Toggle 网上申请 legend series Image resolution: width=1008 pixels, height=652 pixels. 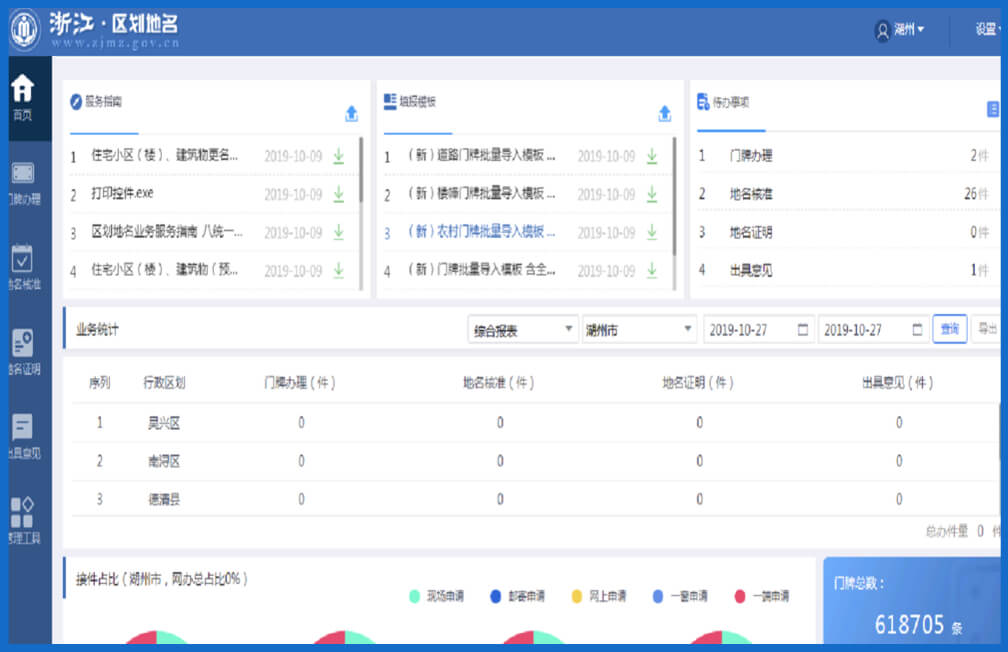(598, 597)
